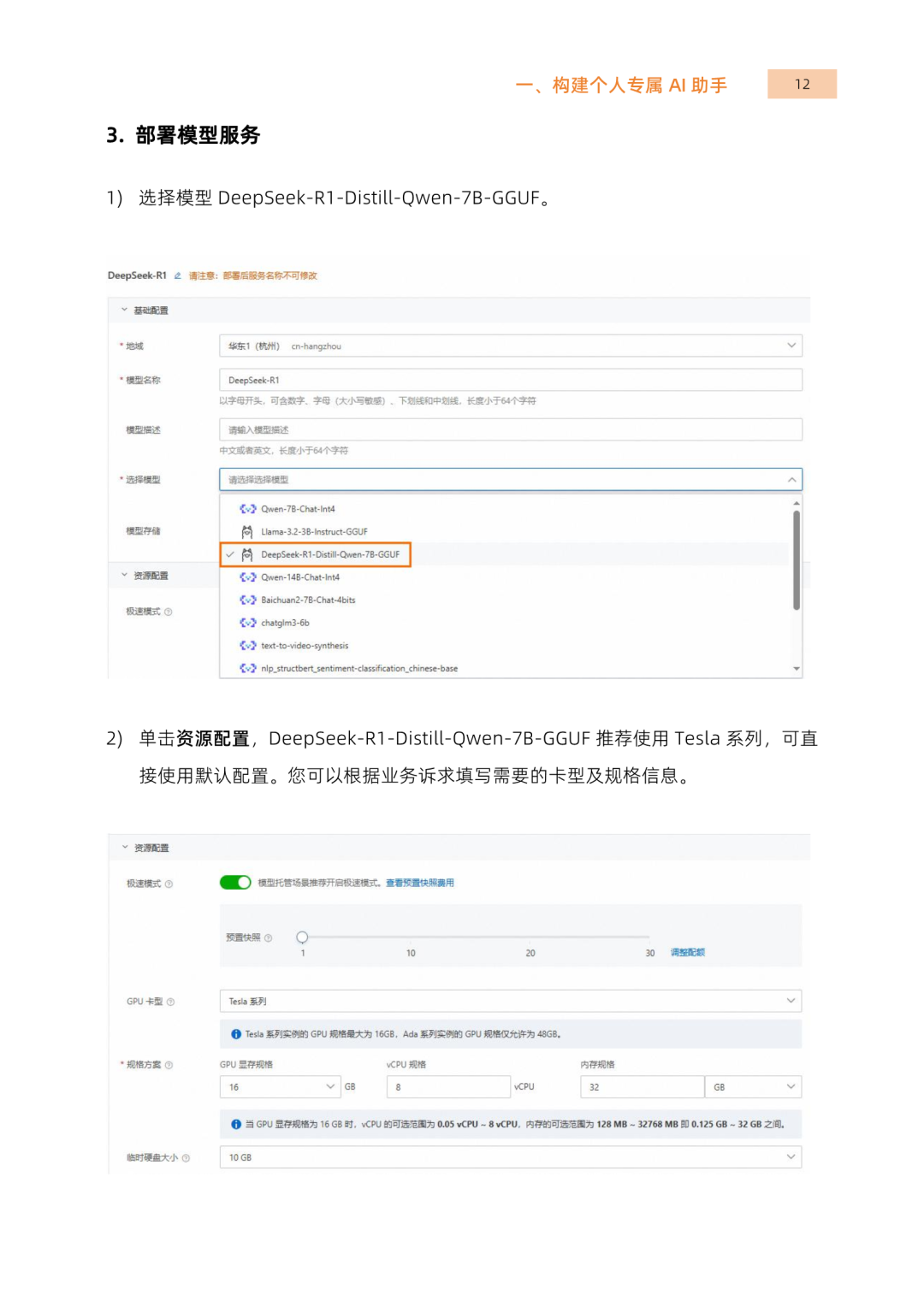Viewport: 924px width, 1307px height.
Task: Click the nlp_structbert sentiment-classification model icon
Action: pos(248,668)
